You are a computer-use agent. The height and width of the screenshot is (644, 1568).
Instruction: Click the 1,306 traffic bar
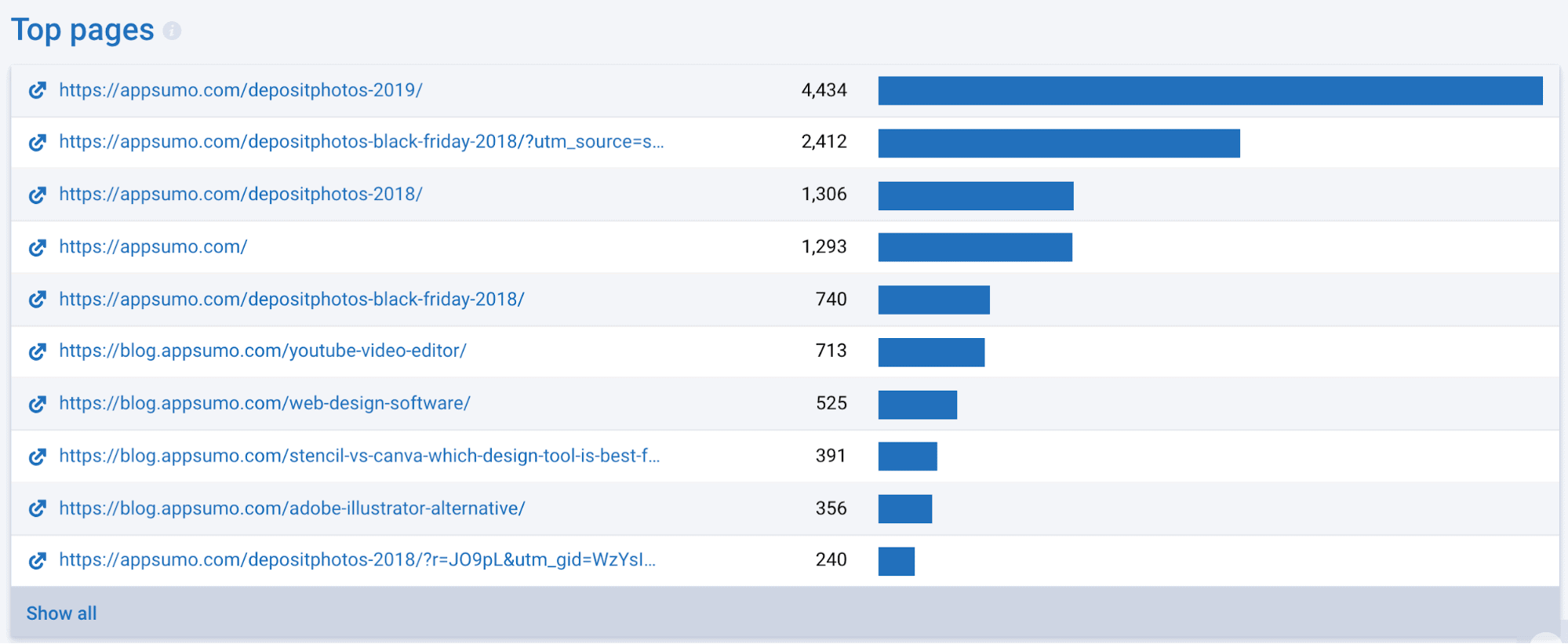[x=976, y=195]
